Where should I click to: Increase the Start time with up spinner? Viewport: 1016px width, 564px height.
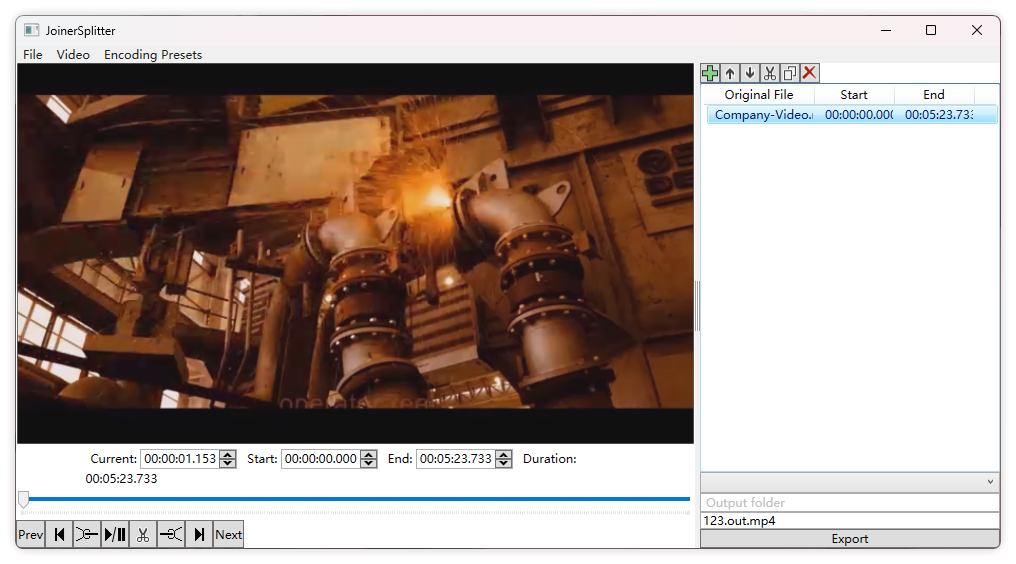(369, 454)
